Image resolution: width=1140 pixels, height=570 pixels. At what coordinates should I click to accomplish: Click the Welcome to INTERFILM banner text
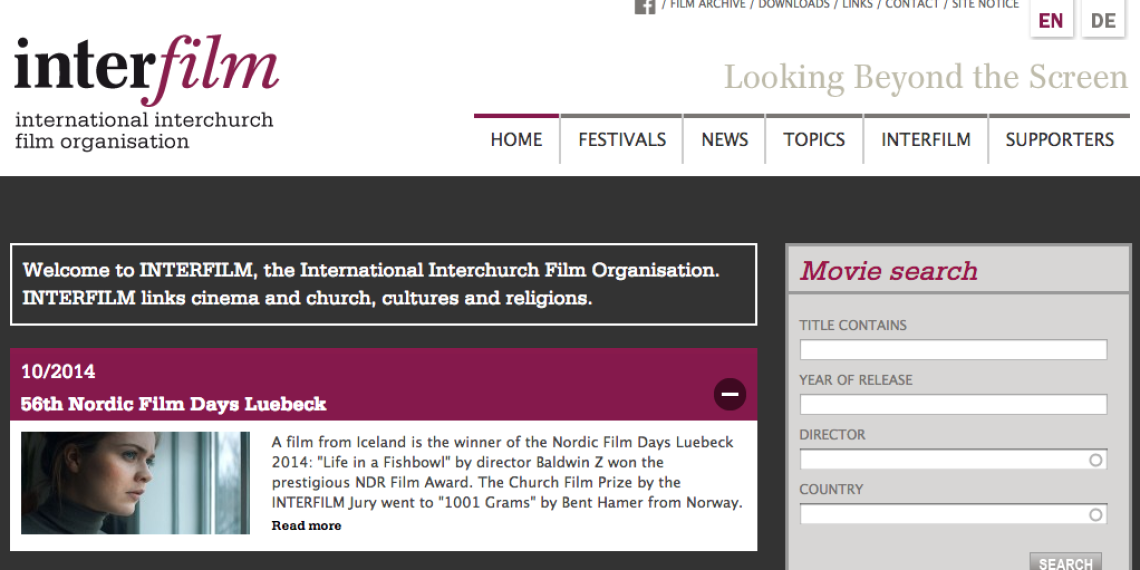tap(371, 284)
